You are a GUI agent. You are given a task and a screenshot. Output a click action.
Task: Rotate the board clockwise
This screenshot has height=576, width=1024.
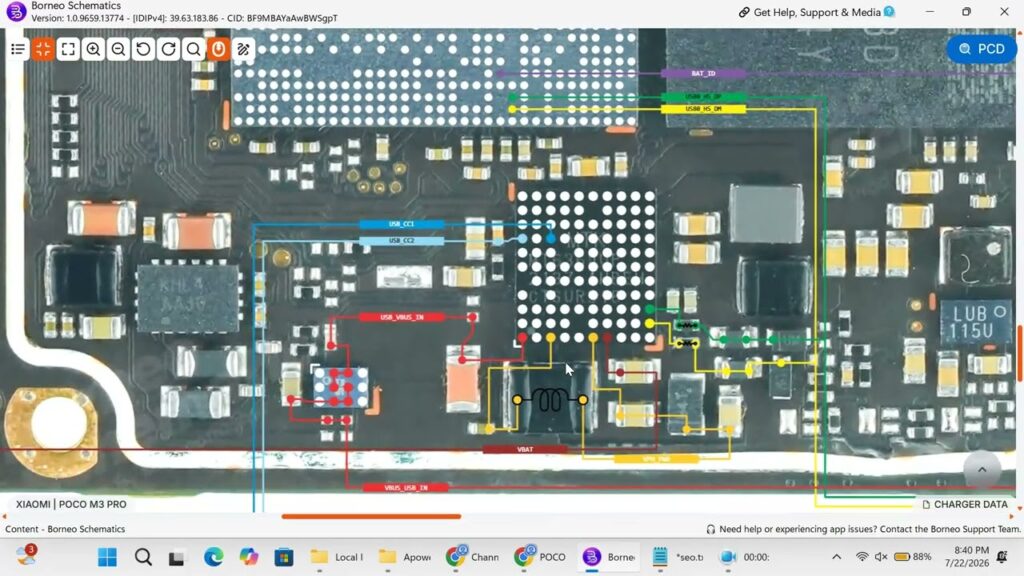pyautogui.click(x=168, y=49)
